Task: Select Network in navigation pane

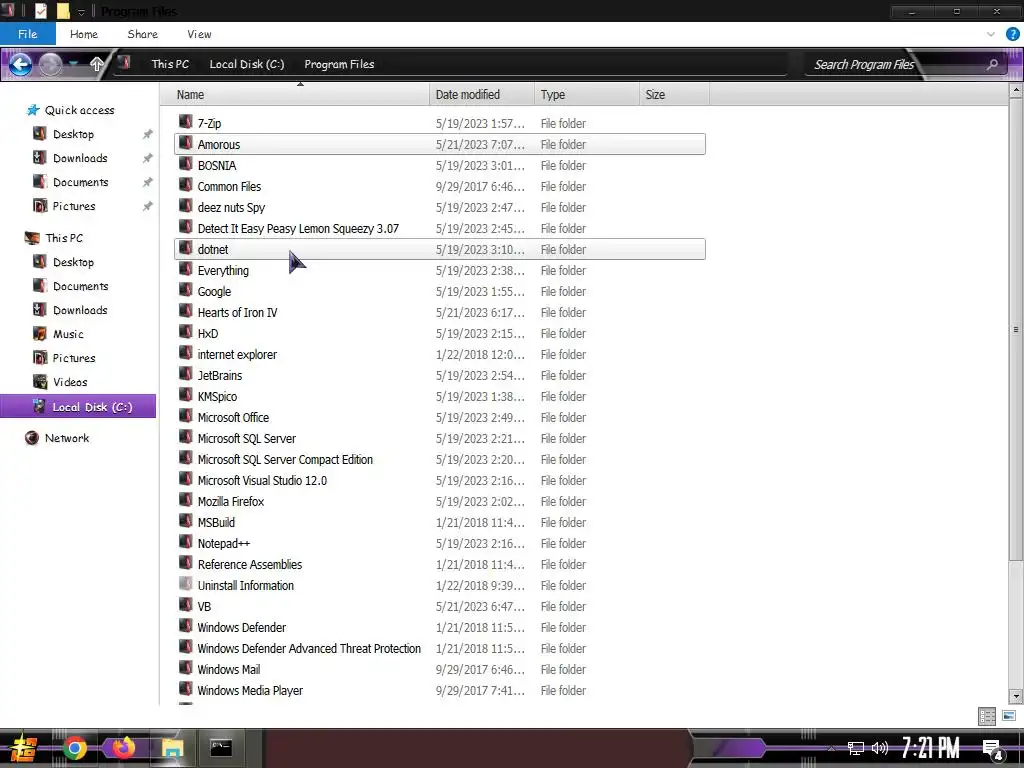Action: 67,438
